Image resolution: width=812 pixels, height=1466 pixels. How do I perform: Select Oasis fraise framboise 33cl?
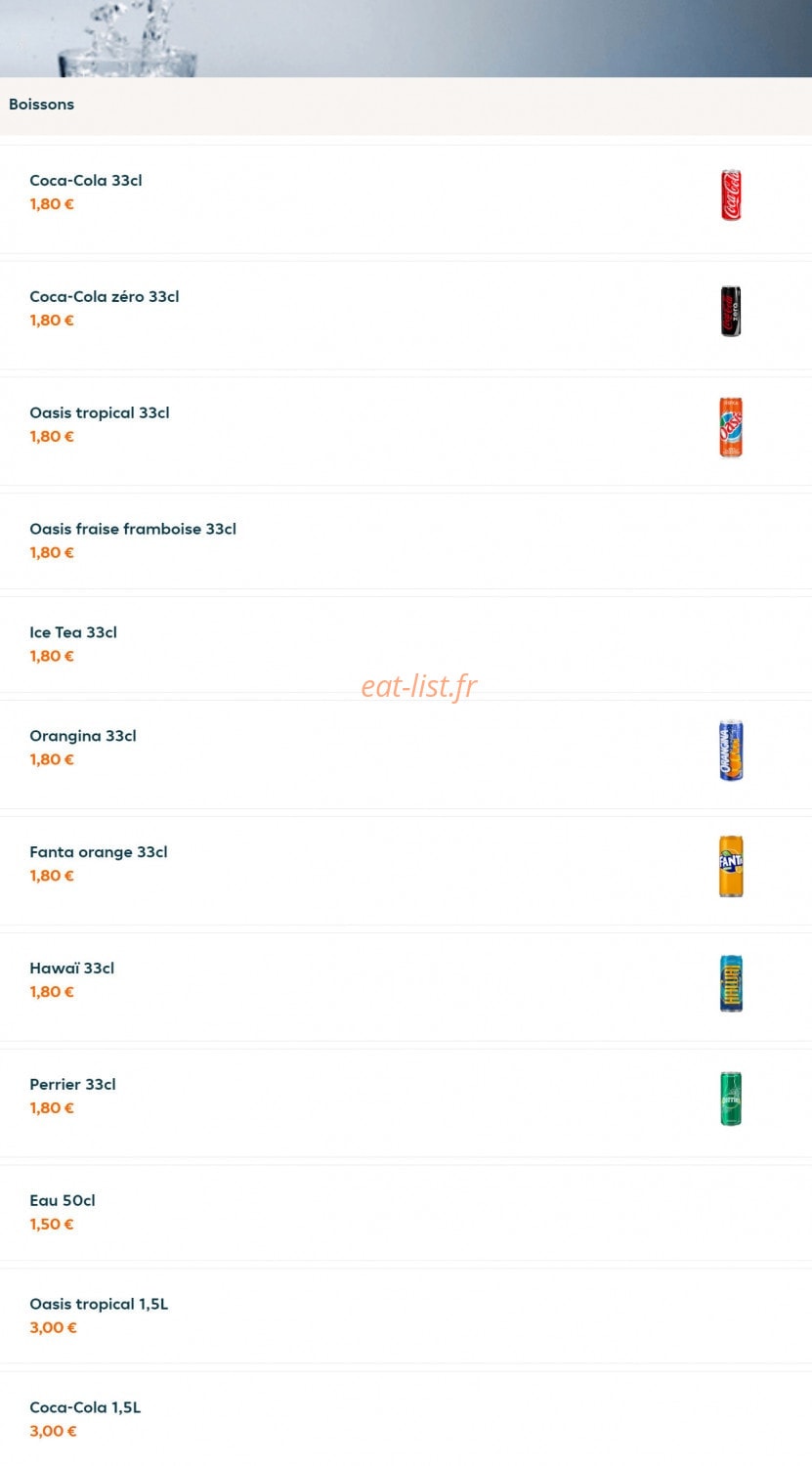coord(406,540)
